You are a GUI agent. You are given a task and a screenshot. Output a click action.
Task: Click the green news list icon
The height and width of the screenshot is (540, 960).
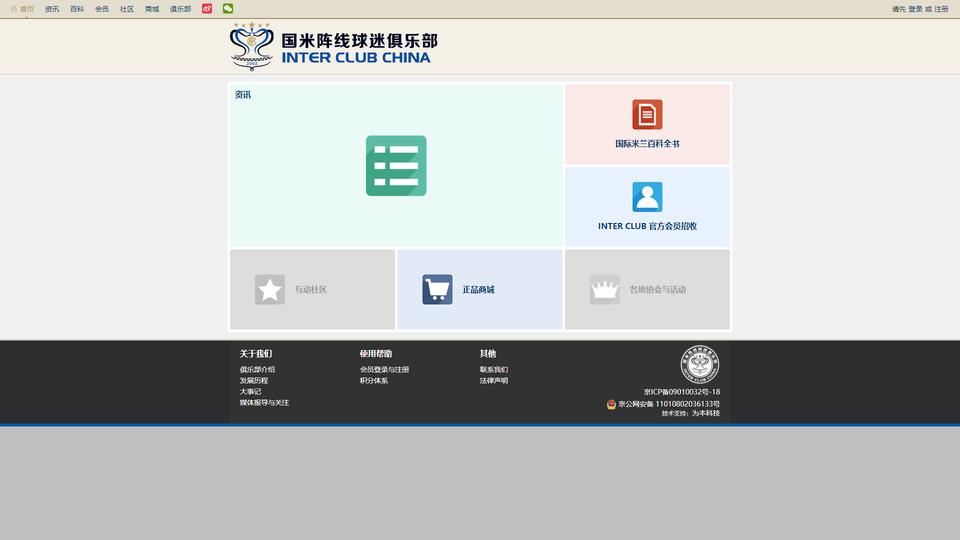(x=396, y=166)
